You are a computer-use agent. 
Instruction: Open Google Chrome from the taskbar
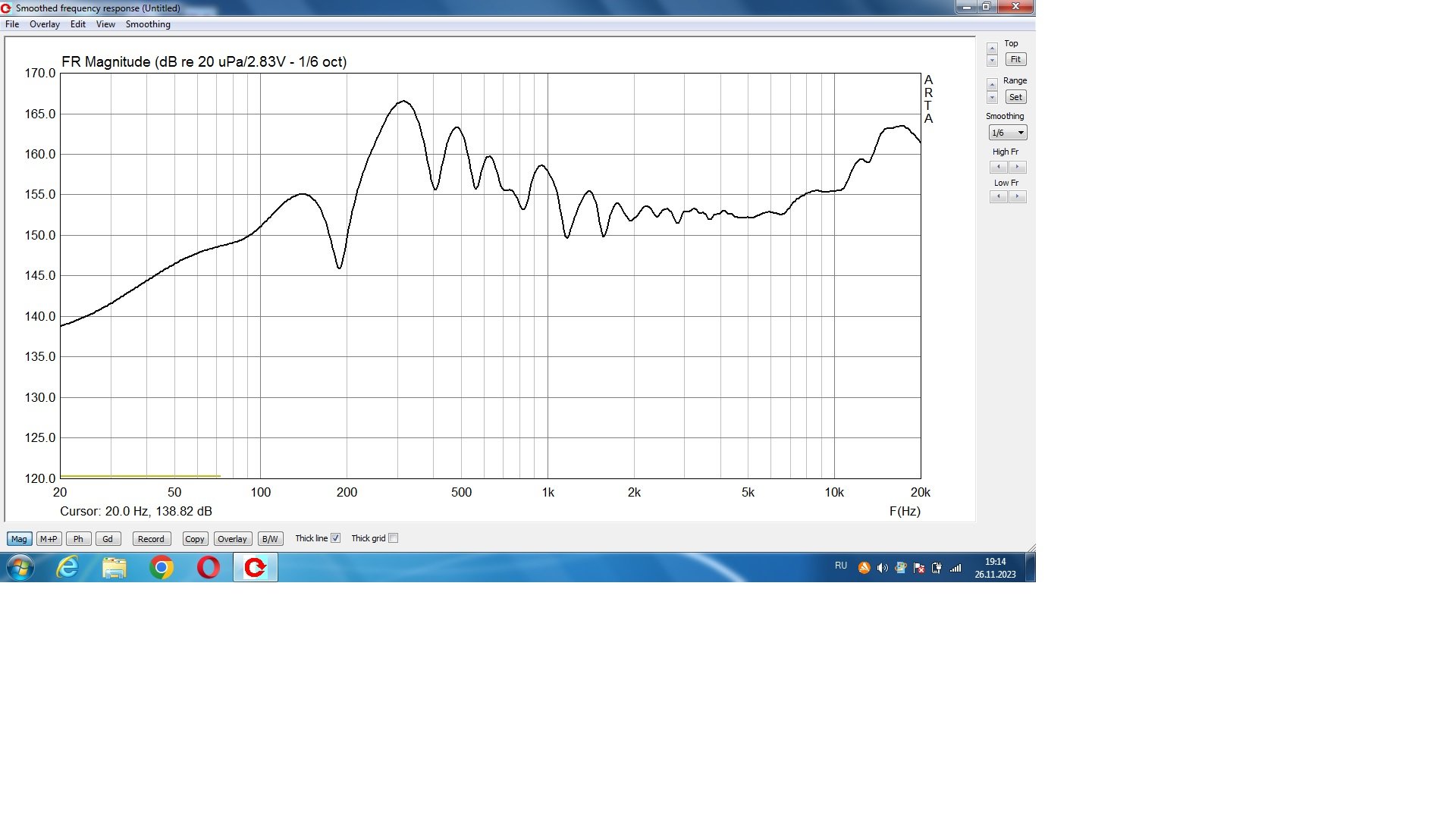[x=161, y=567]
